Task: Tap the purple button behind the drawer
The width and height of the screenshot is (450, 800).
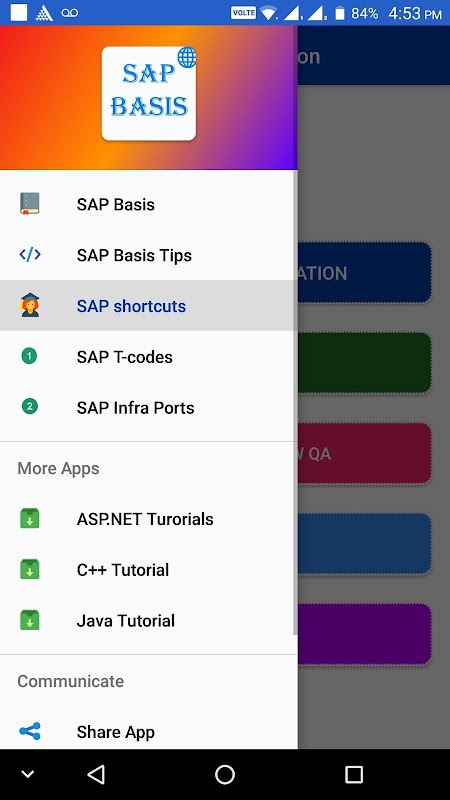Action: point(364,634)
